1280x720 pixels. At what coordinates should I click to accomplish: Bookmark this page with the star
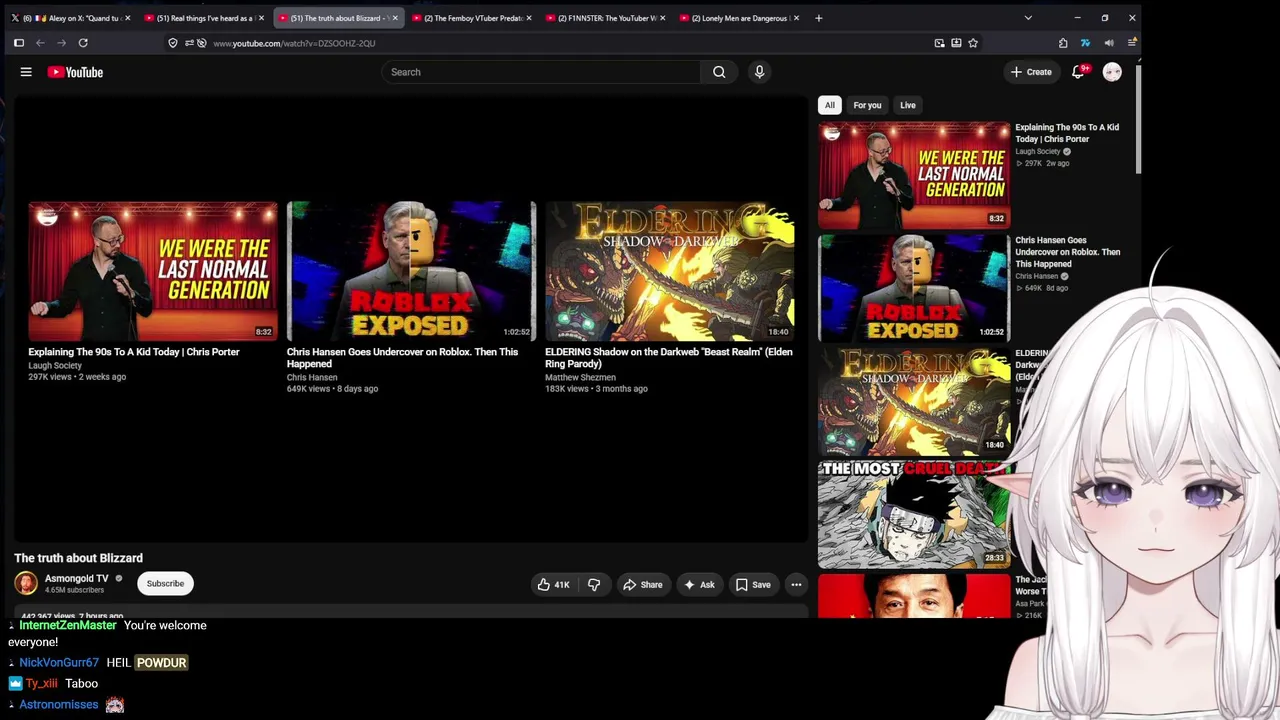pyautogui.click(x=973, y=43)
